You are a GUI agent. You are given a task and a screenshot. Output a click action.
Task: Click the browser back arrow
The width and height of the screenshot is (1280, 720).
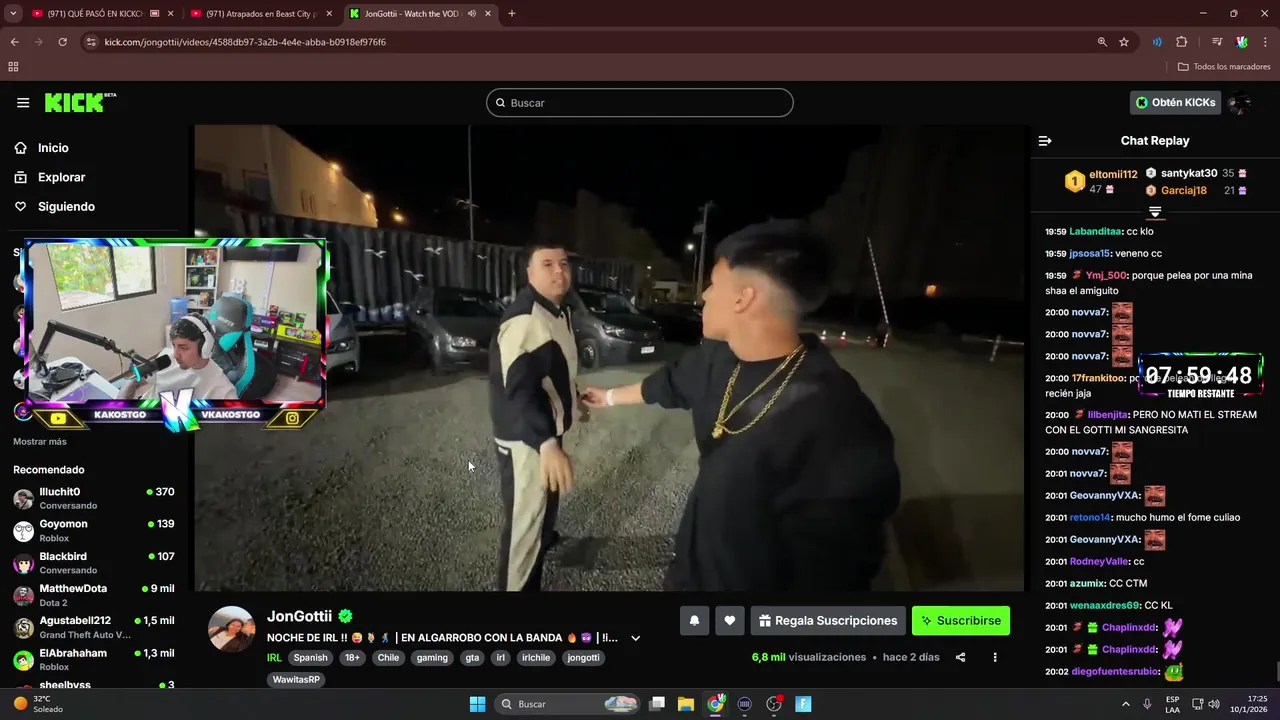tap(14, 42)
